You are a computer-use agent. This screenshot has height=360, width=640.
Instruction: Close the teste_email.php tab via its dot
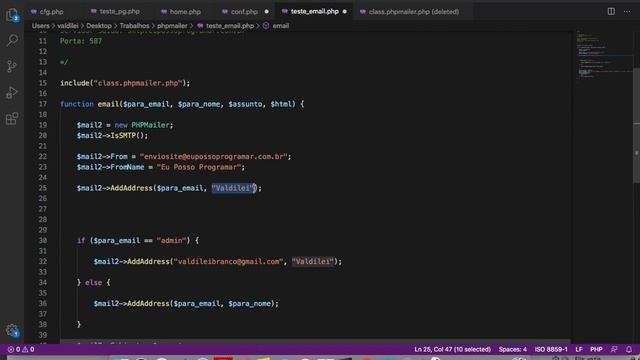344,12
